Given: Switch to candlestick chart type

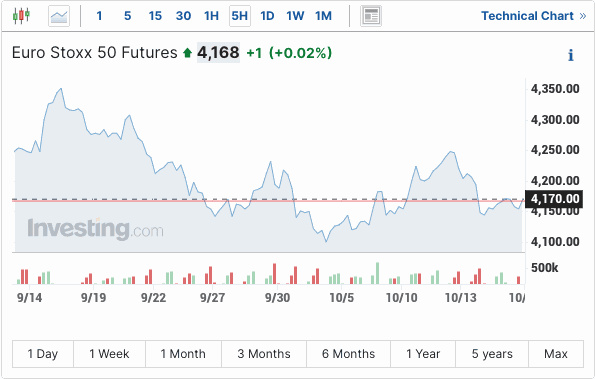Looking at the screenshot, I should point(21,16).
